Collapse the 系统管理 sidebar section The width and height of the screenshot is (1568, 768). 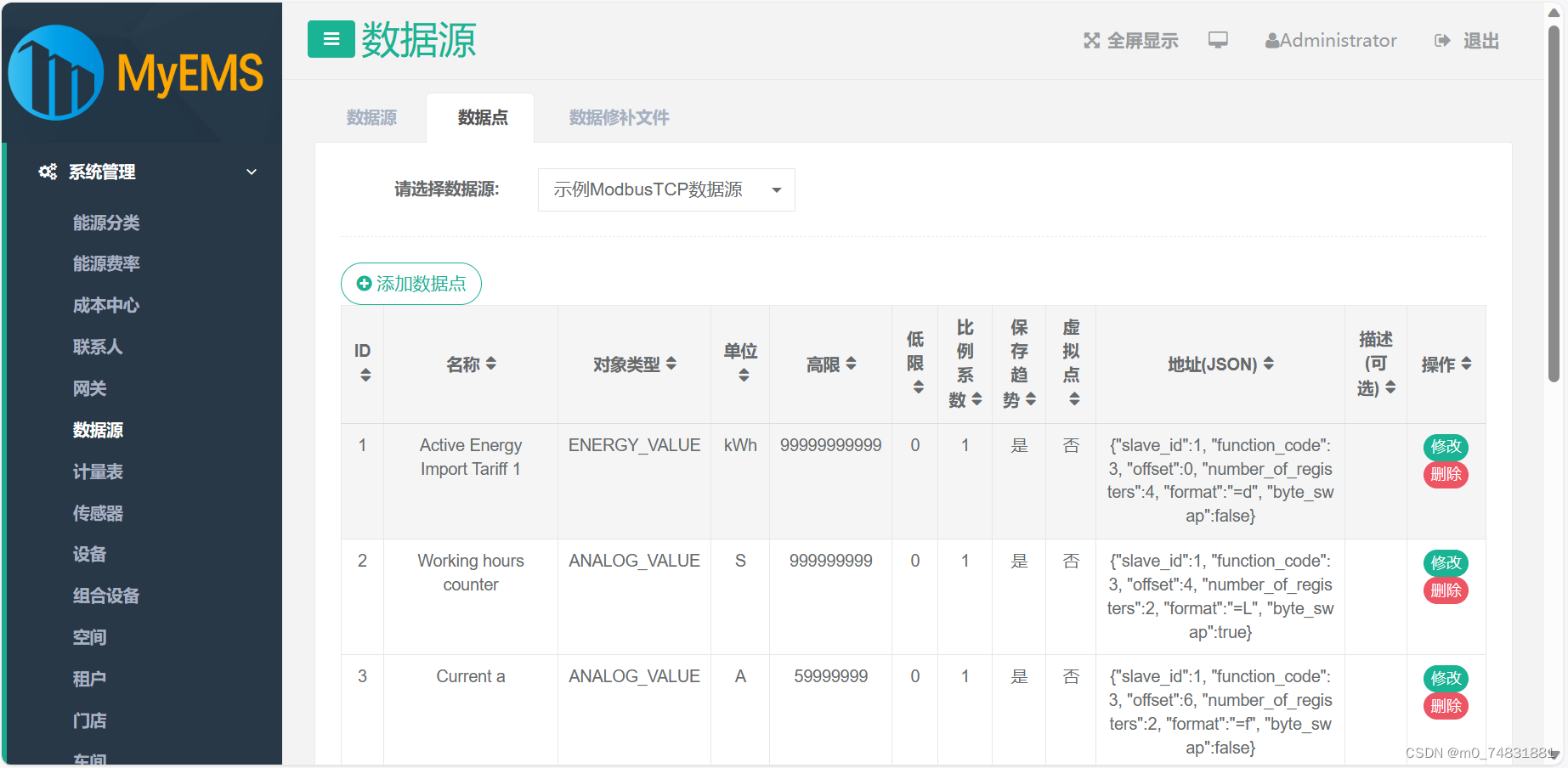[252, 172]
